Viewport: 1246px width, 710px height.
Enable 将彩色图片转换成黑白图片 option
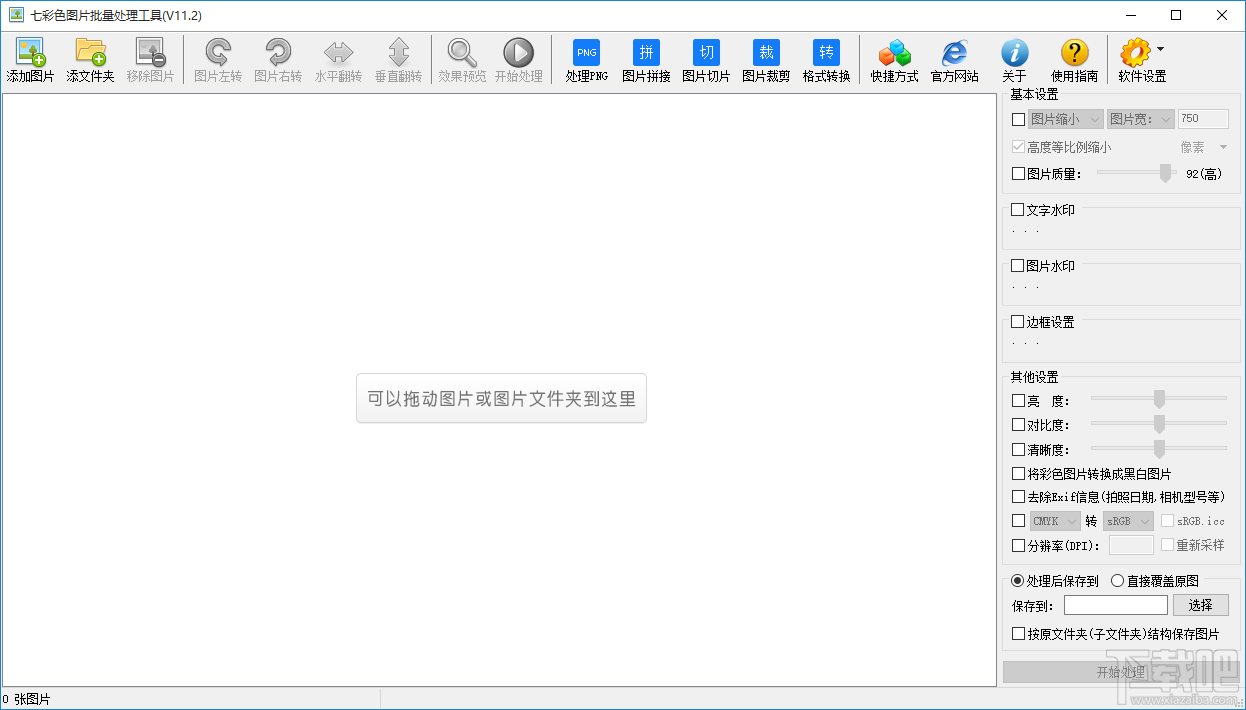pyautogui.click(x=1018, y=473)
